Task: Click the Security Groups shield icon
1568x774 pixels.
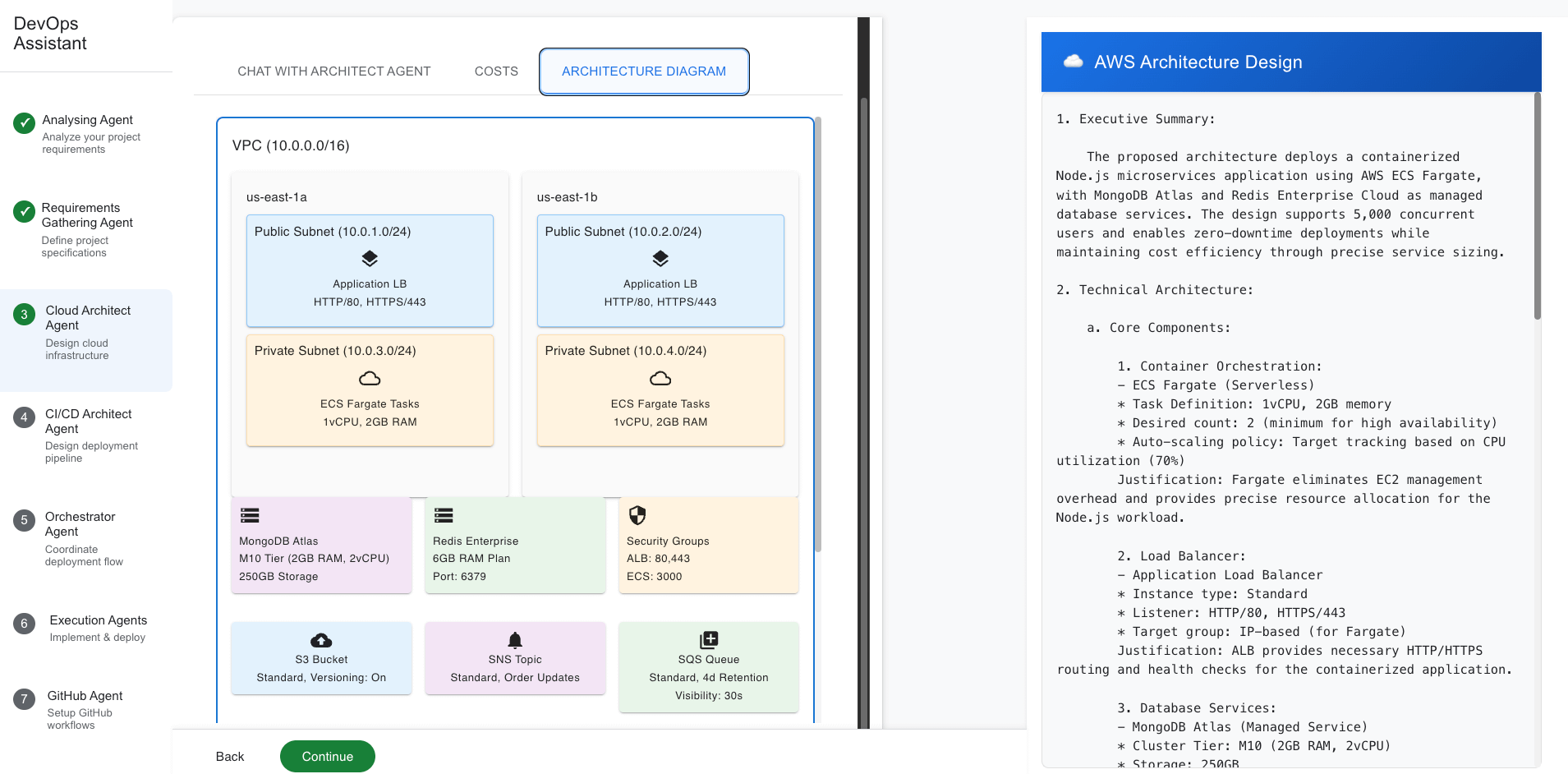Action: click(x=637, y=515)
